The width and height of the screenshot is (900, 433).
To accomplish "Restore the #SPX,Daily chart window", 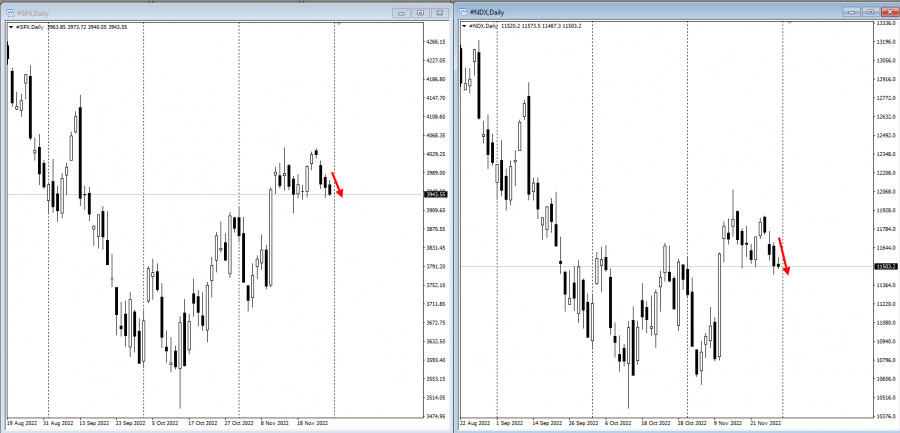I will [x=420, y=13].
